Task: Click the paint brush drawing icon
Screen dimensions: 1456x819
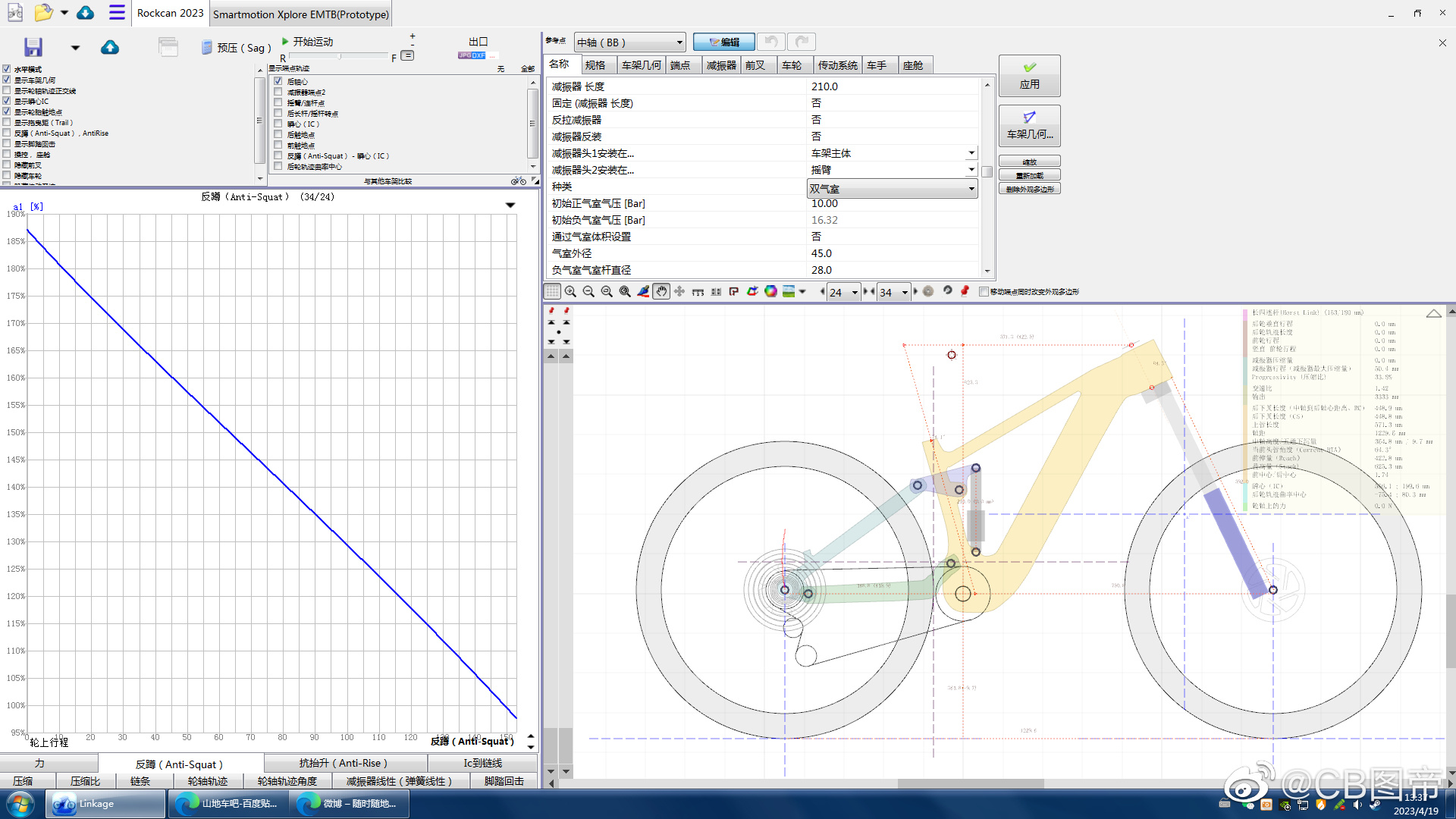Action: (643, 291)
